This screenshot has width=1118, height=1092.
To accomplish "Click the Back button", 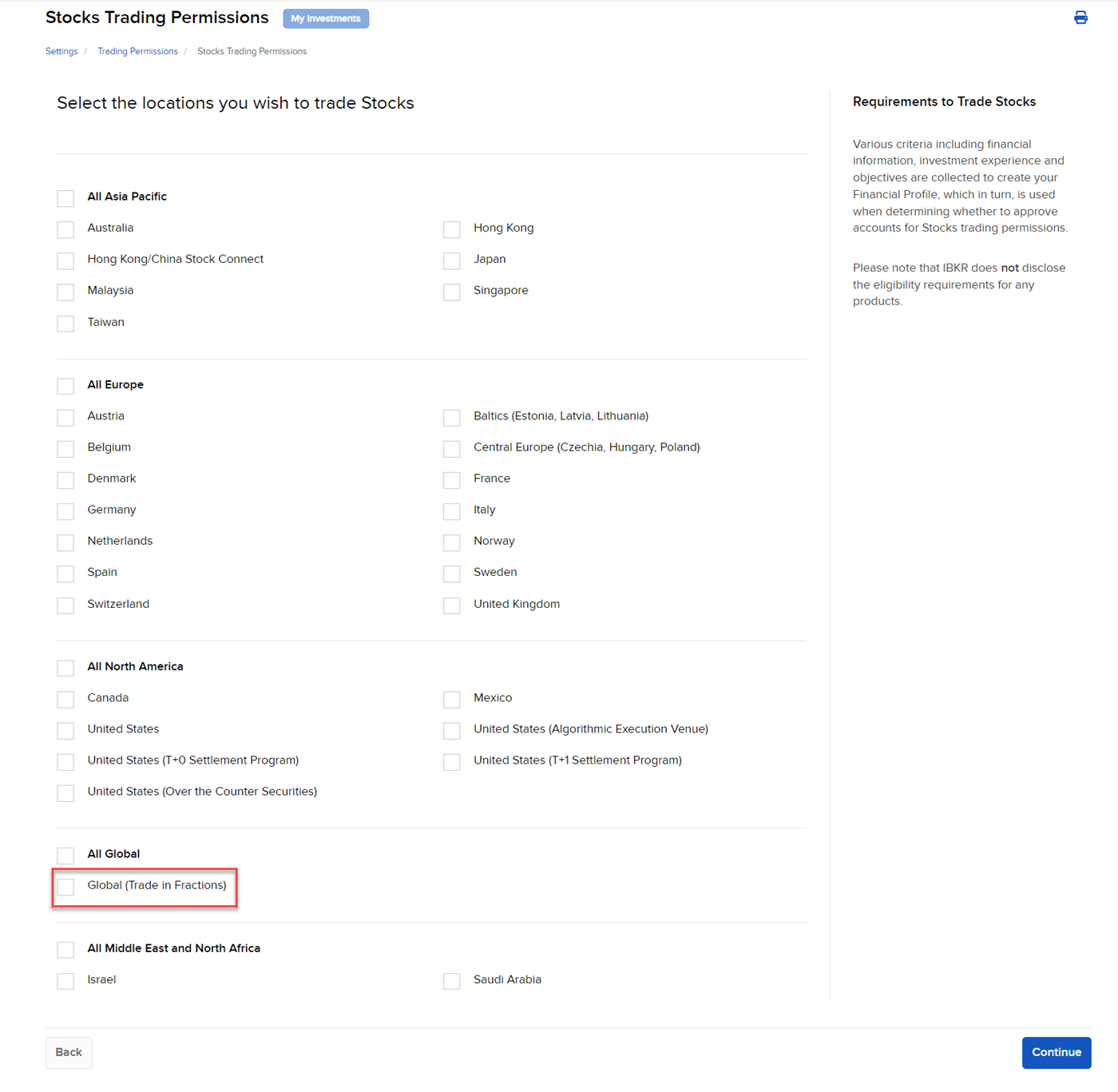I will (x=69, y=1052).
